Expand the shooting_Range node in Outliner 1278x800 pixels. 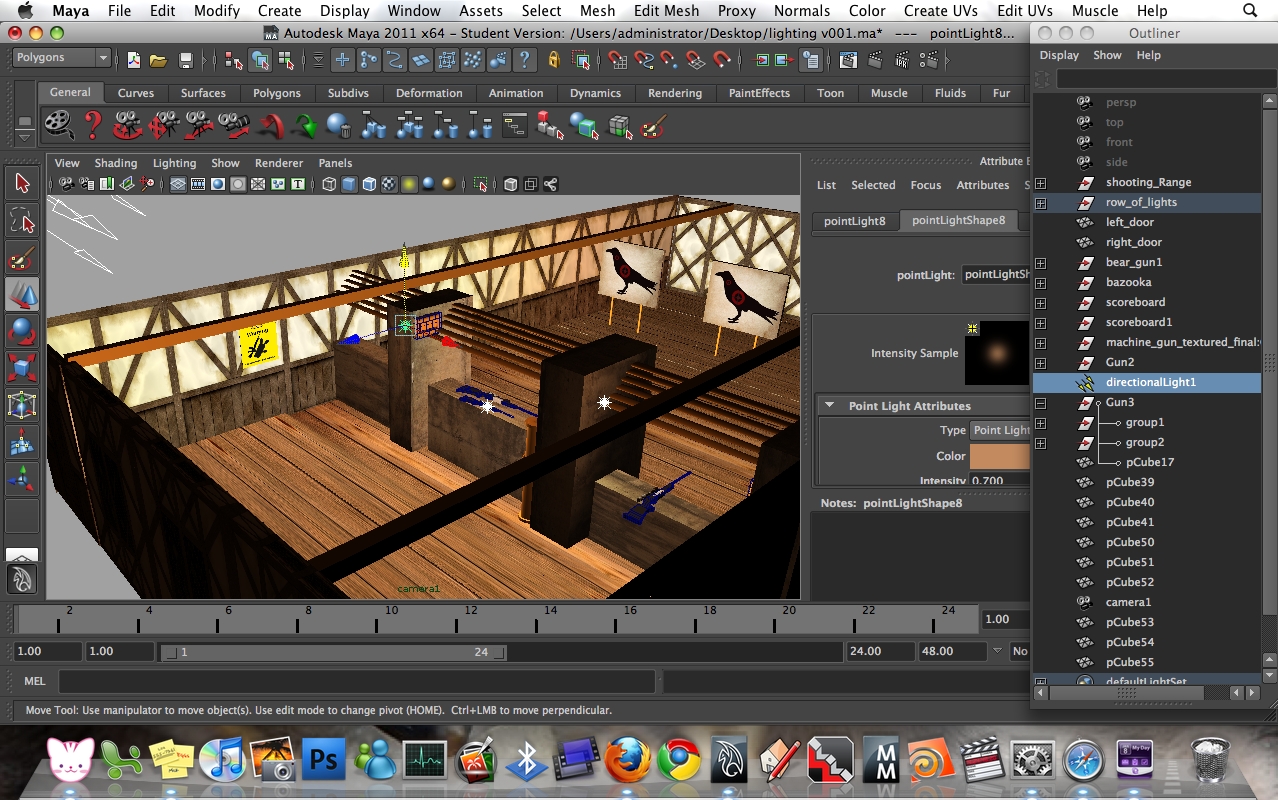click(x=1040, y=183)
